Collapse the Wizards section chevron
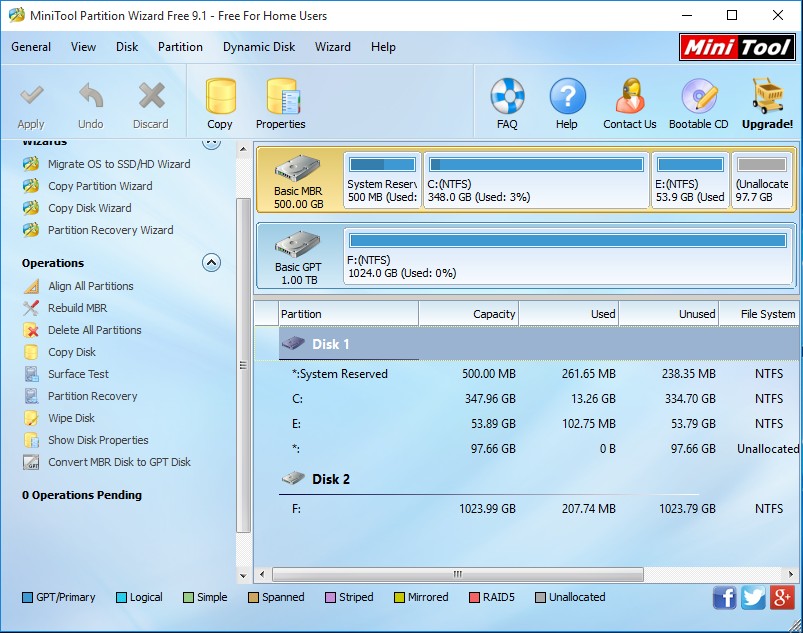 (x=211, y=143)
